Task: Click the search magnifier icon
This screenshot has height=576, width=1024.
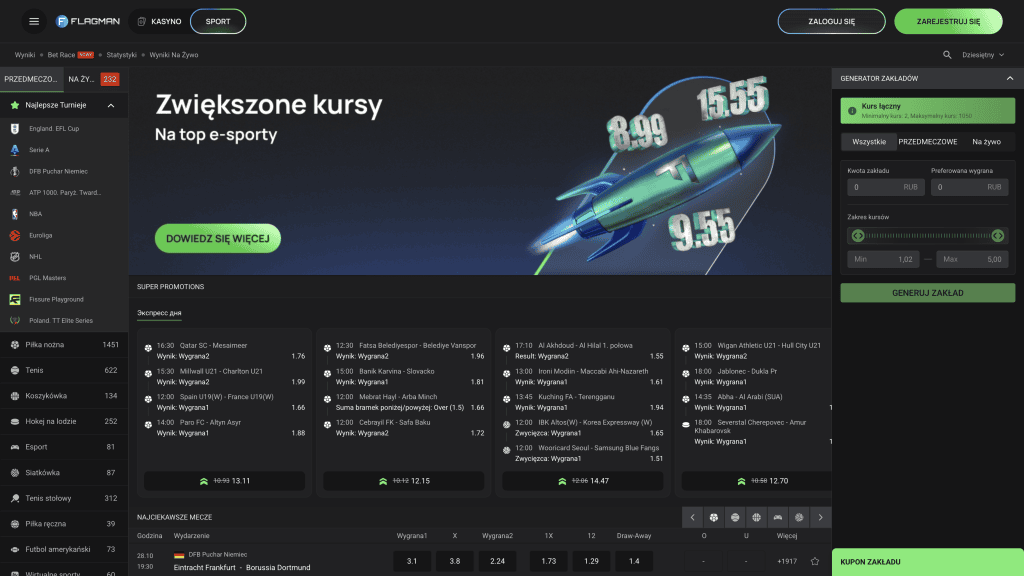Action: (x=947, y=55)
